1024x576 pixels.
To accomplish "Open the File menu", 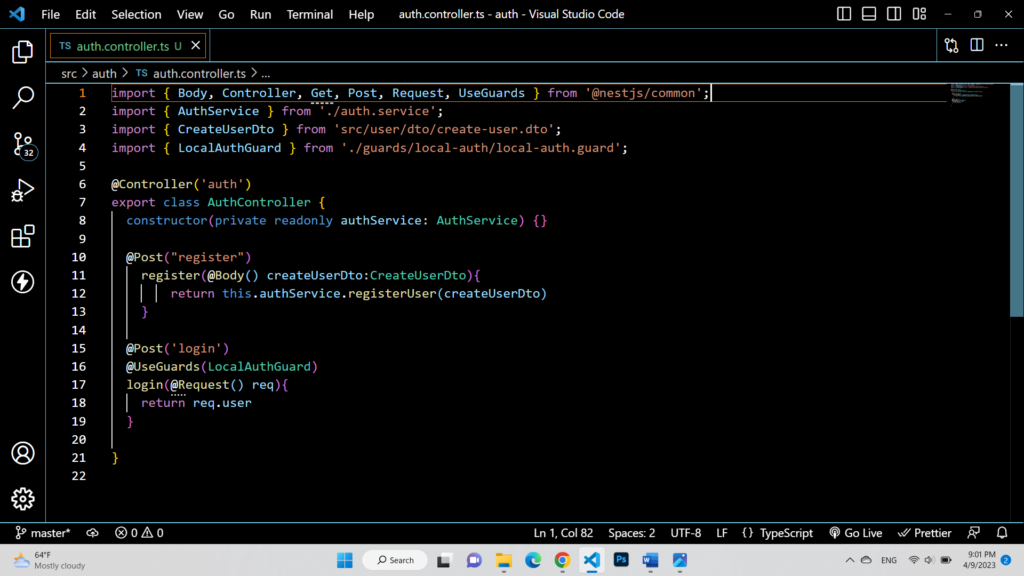I will tap(50, 14).
